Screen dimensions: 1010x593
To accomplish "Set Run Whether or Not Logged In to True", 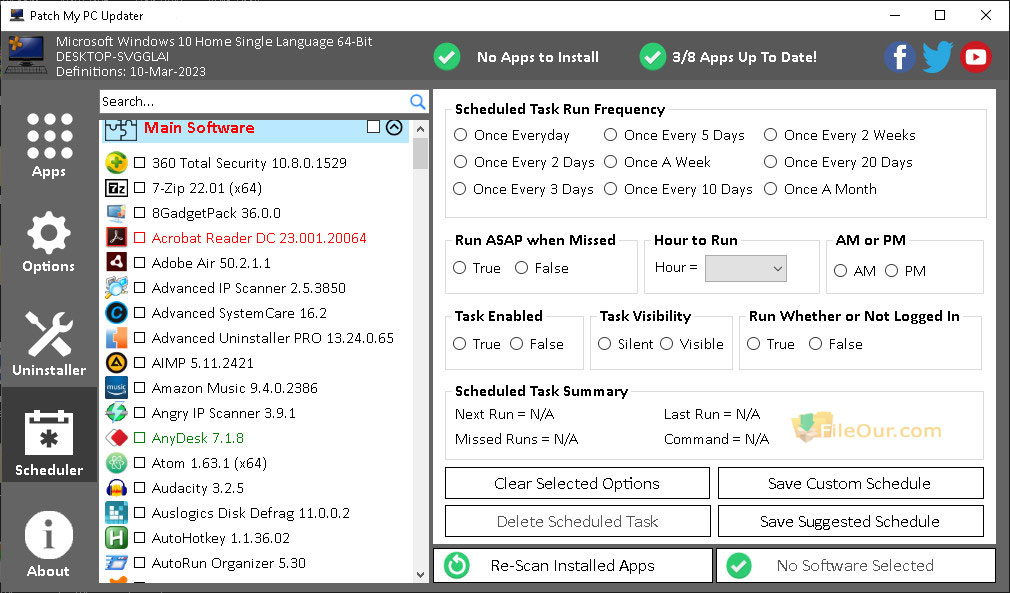I will tap(754, 344).
